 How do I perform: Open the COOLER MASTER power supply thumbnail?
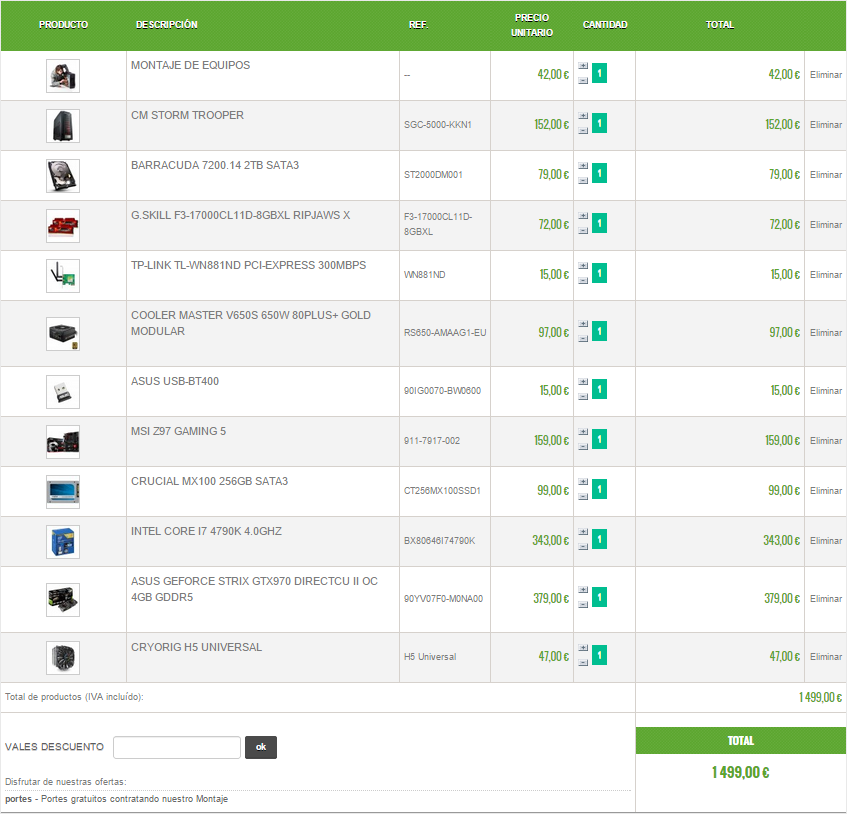[63, 334]
